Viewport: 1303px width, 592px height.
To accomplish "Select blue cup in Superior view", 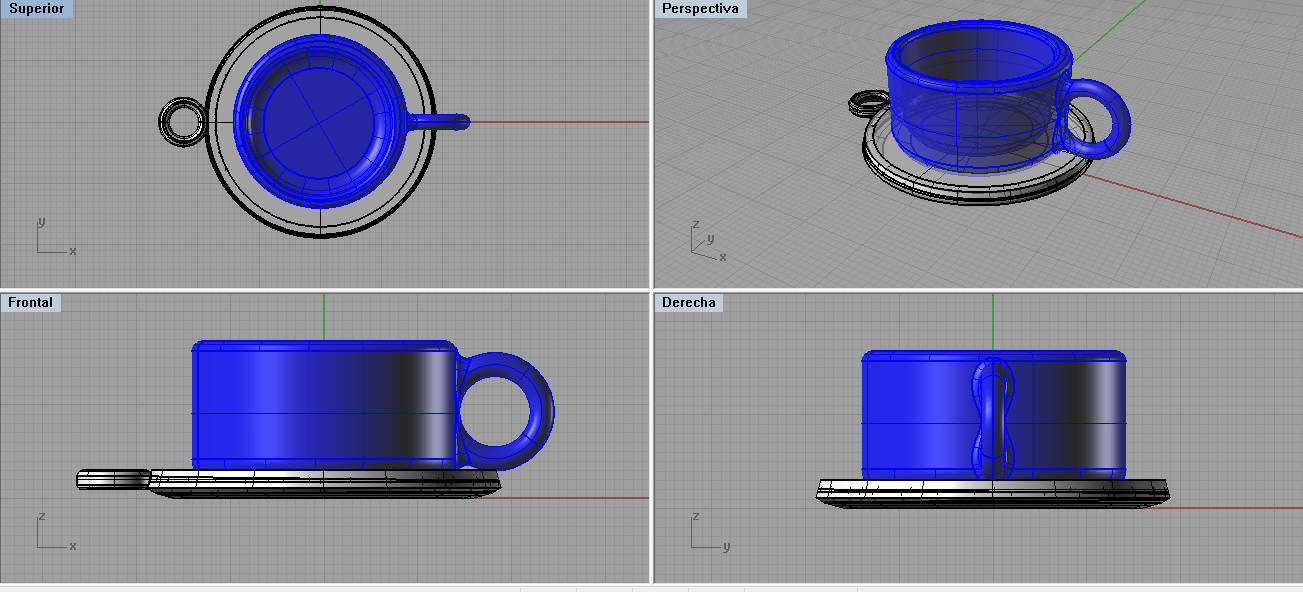I will [320, 120].
